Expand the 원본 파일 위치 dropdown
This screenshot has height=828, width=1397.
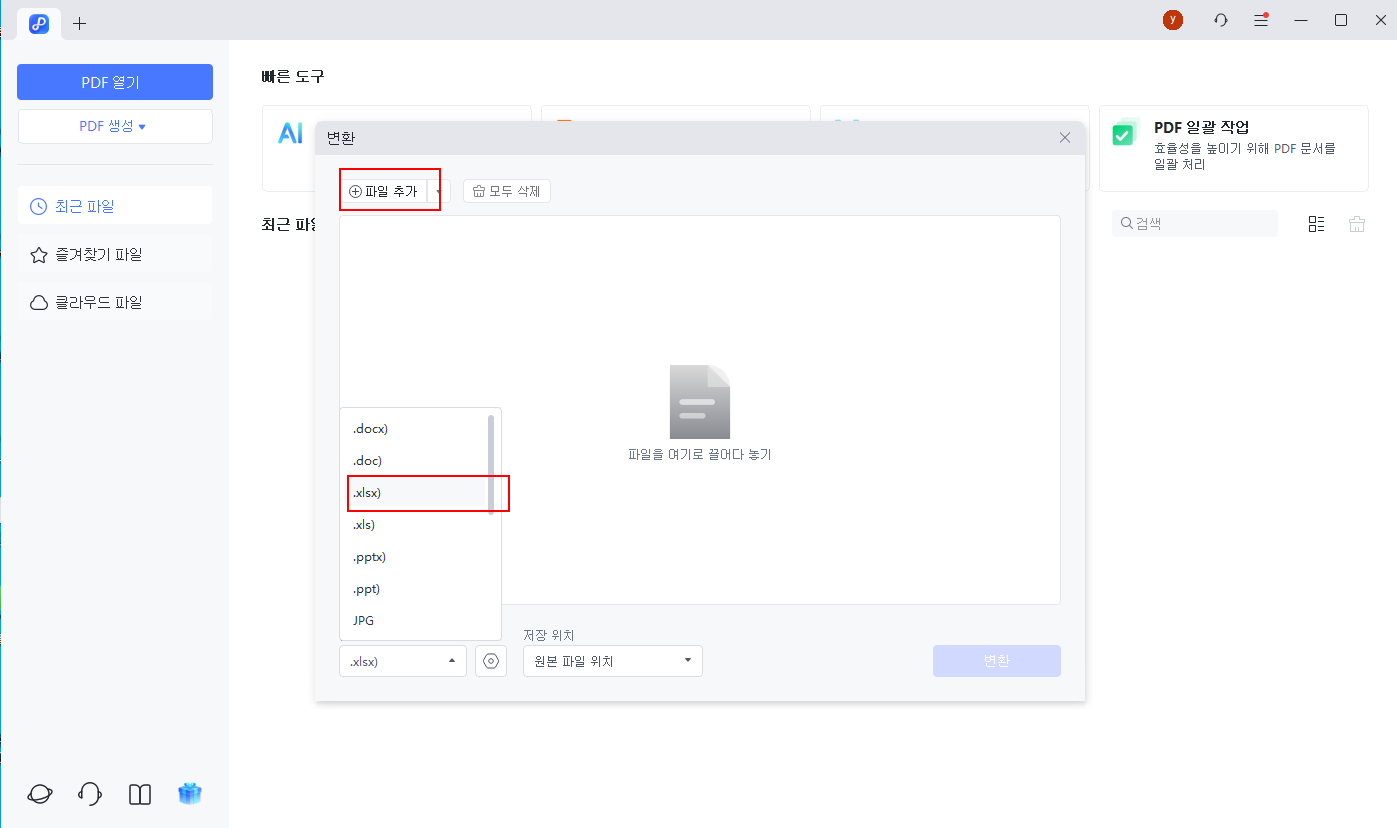(x=612, y=661)
